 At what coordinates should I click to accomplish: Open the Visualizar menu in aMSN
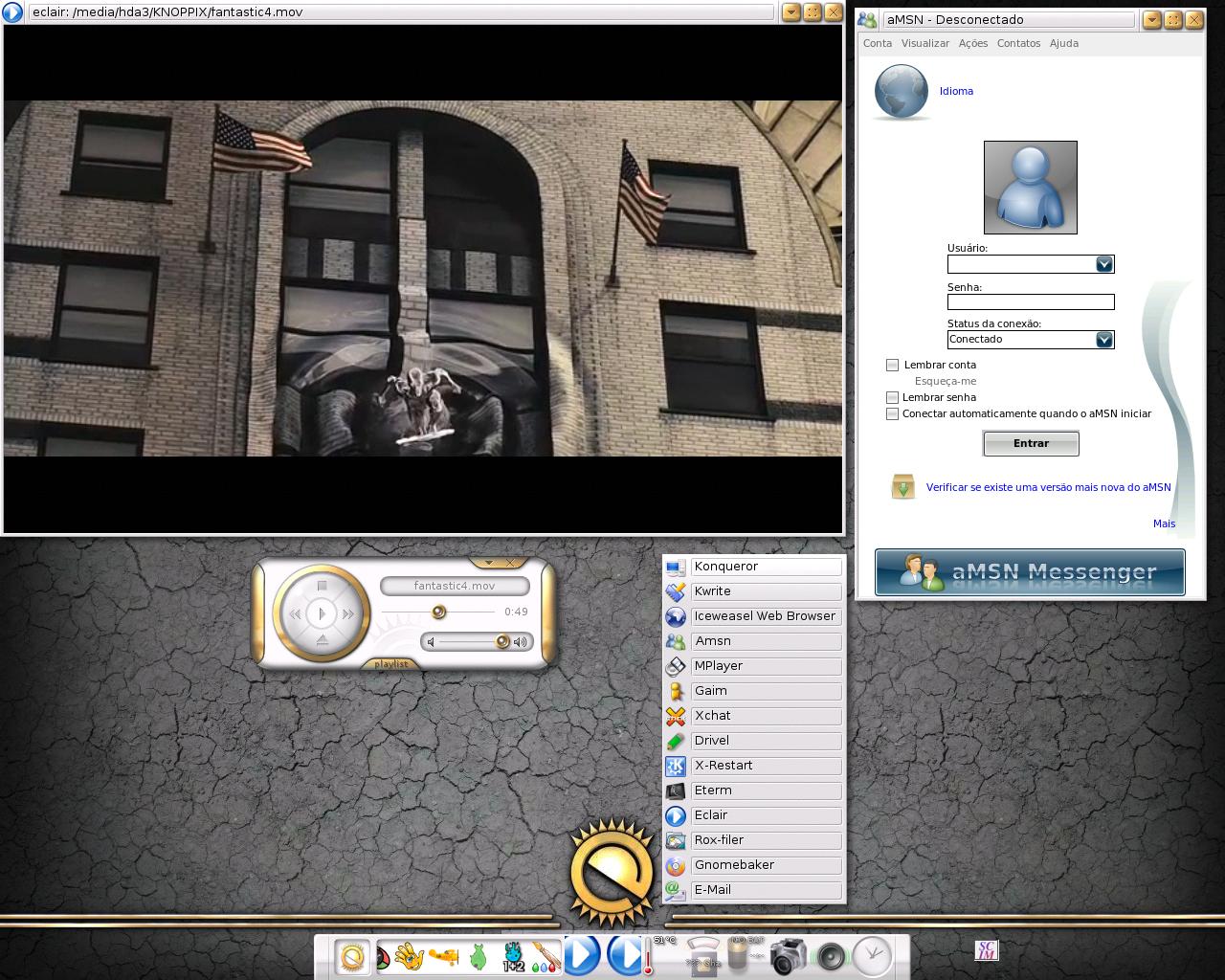pyautogui.click(x=925, y=43)
